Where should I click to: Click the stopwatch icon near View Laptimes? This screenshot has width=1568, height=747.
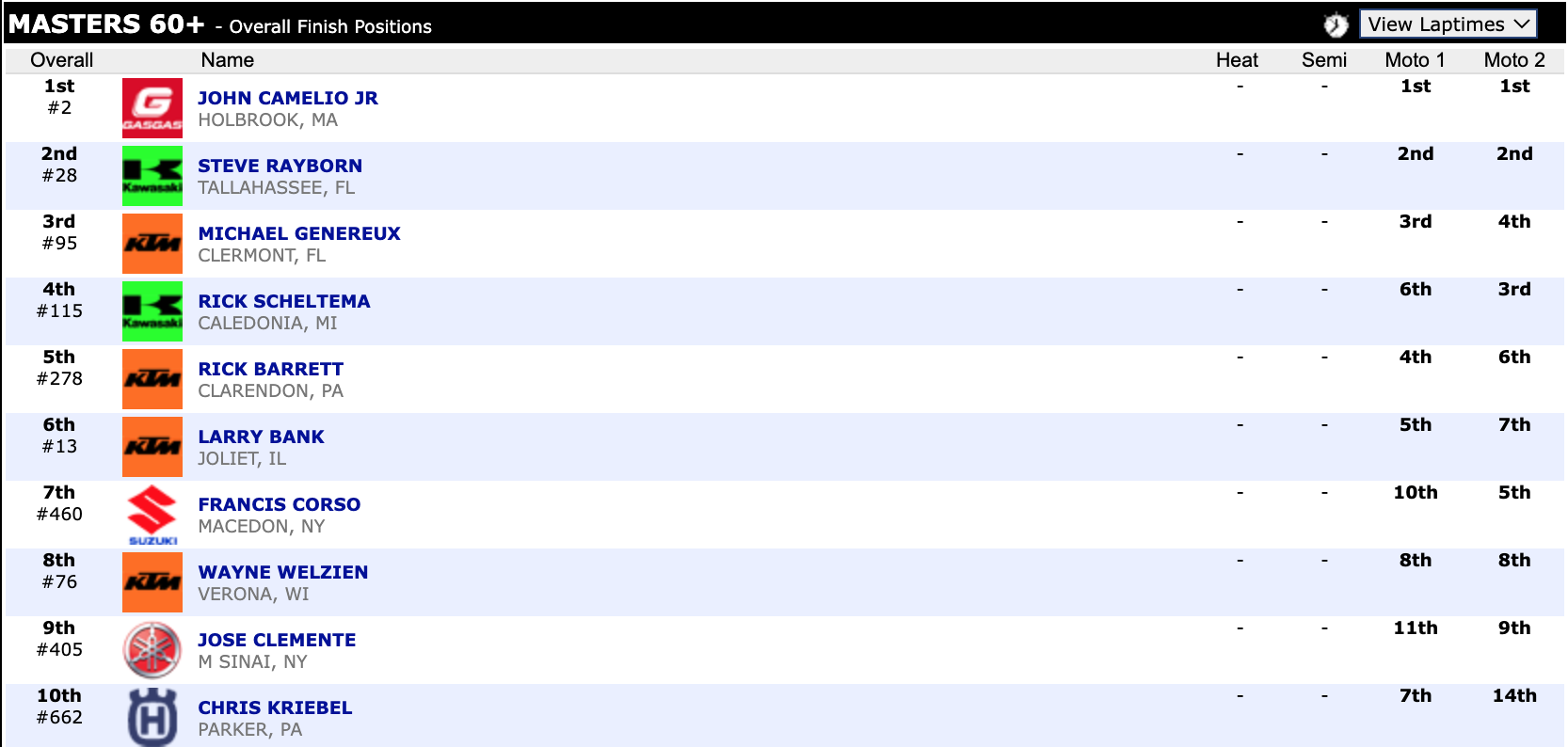pyautogui.click(x=1336, y=25)
